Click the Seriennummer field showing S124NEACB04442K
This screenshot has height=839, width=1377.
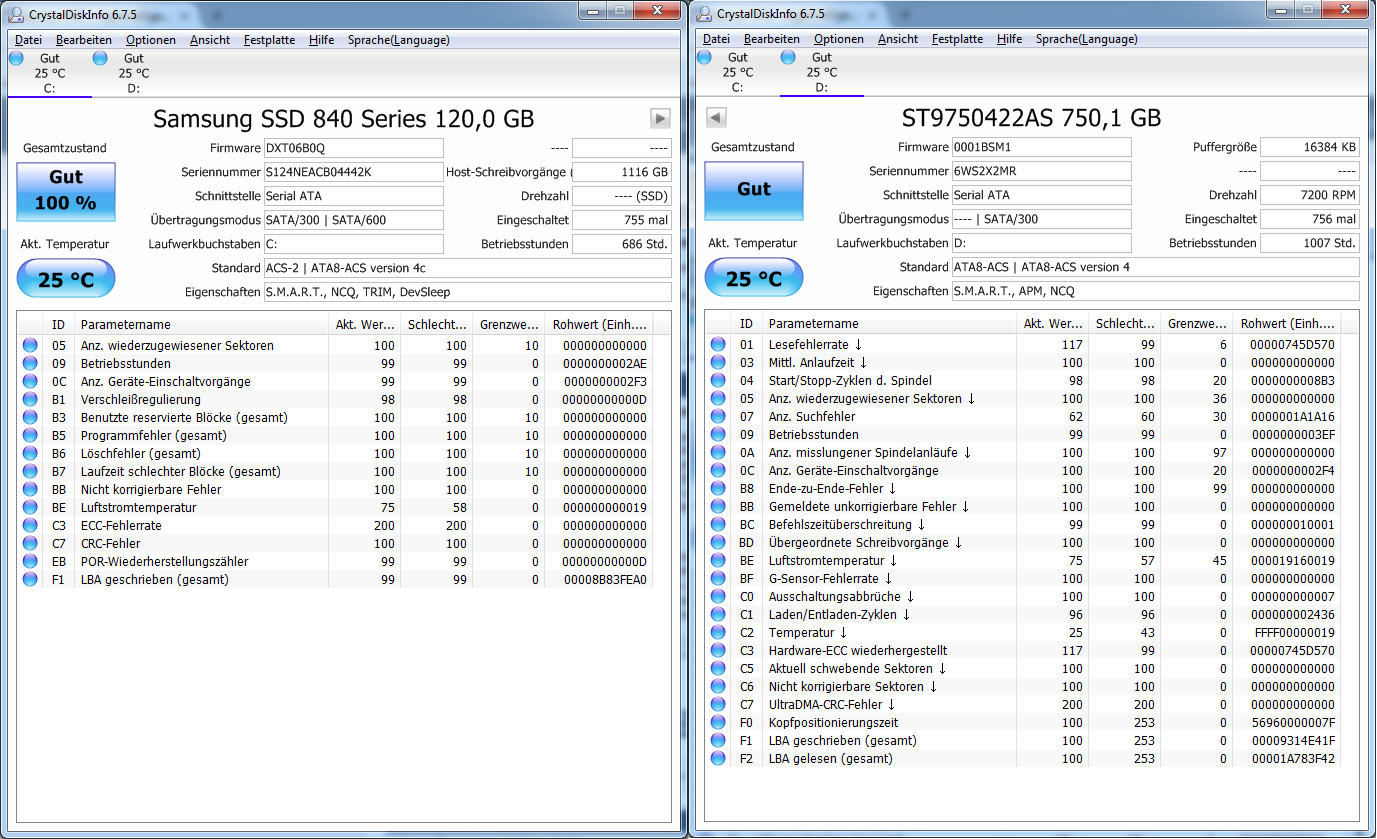click(353, 172)
